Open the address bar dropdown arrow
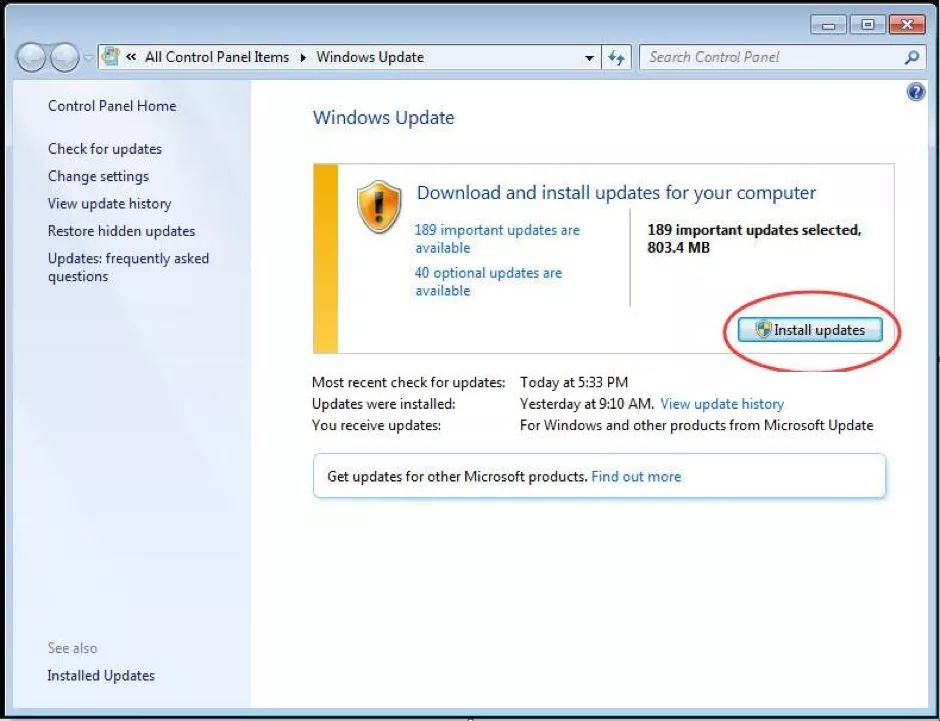This screenshot has height=721, width=940. [x=589, y=57]
